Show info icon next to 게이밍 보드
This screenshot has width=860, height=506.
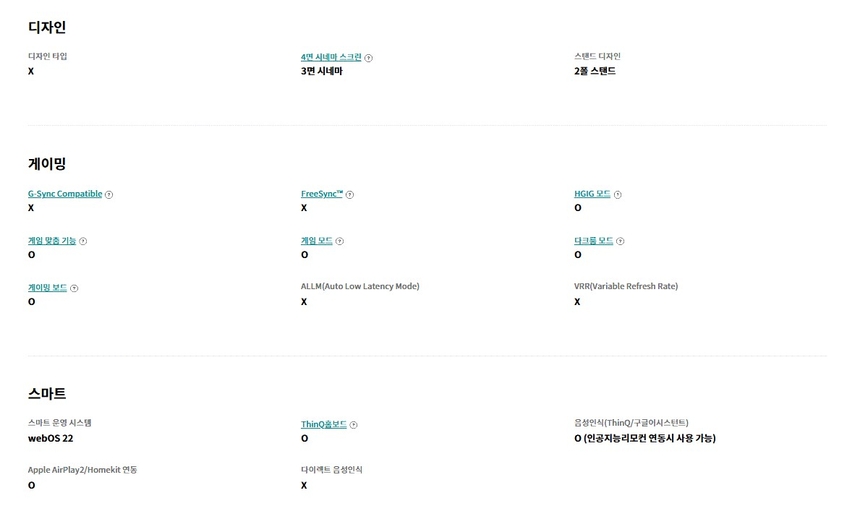point(74,288)
